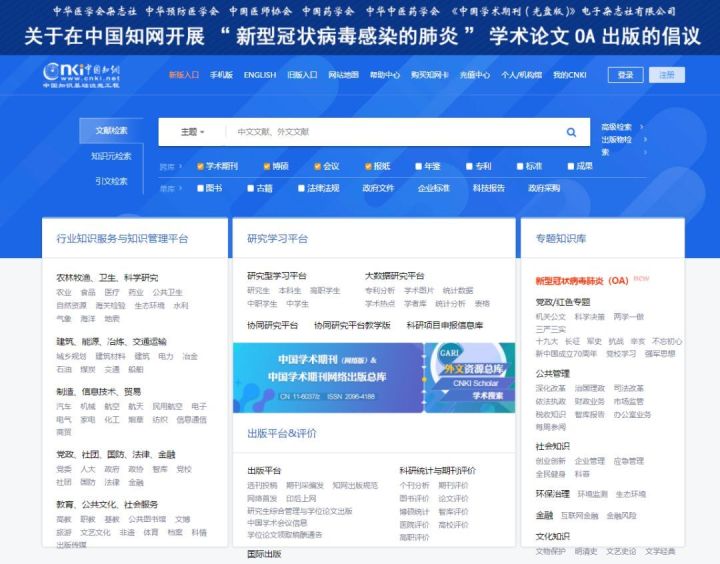Open 建筑、能源、冶炼、交通运输 category
Screen dimensions: 720x564
pyautogui.click(x=111, y=342)
